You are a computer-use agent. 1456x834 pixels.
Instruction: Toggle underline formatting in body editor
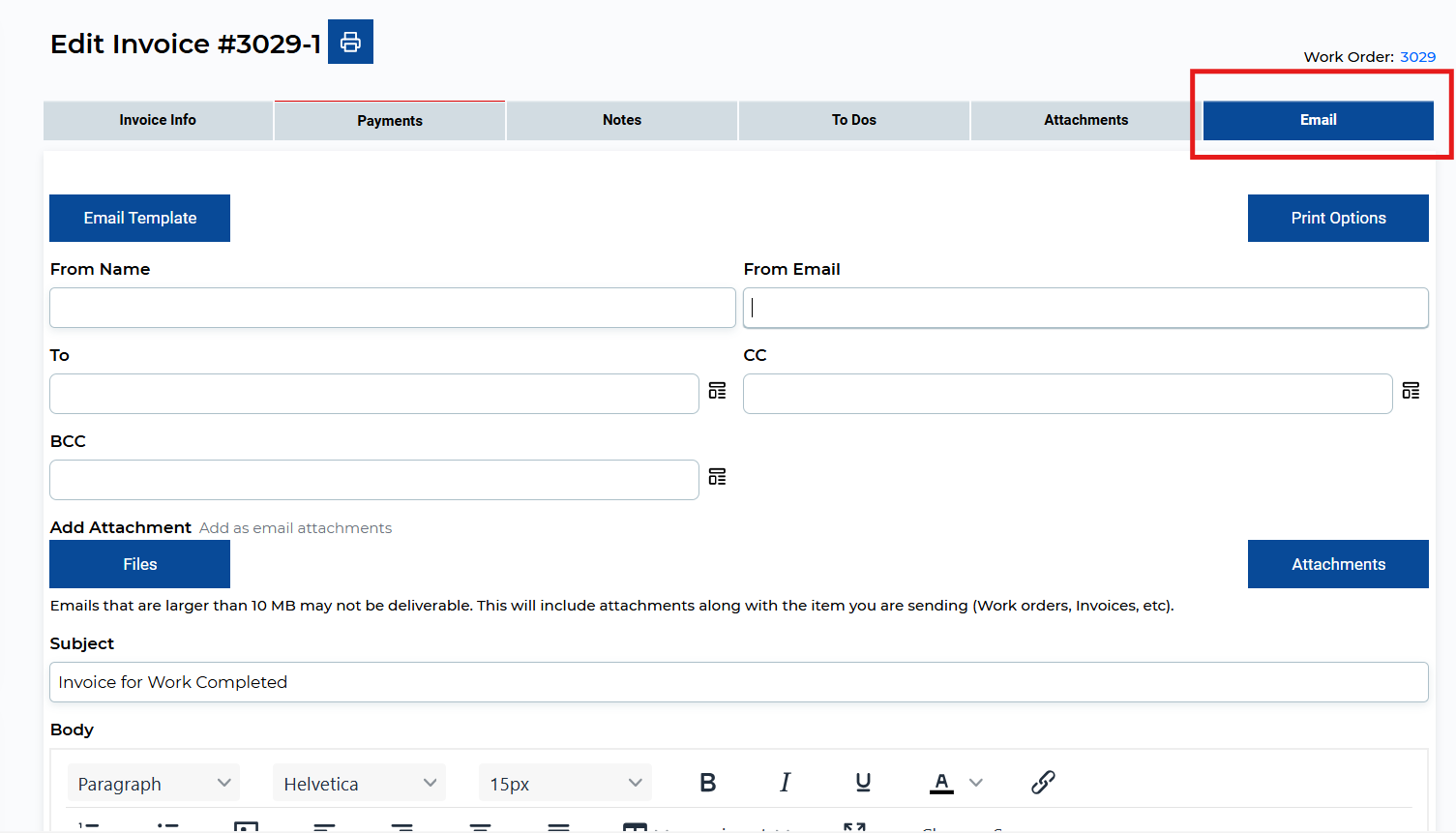coord(863,783)
